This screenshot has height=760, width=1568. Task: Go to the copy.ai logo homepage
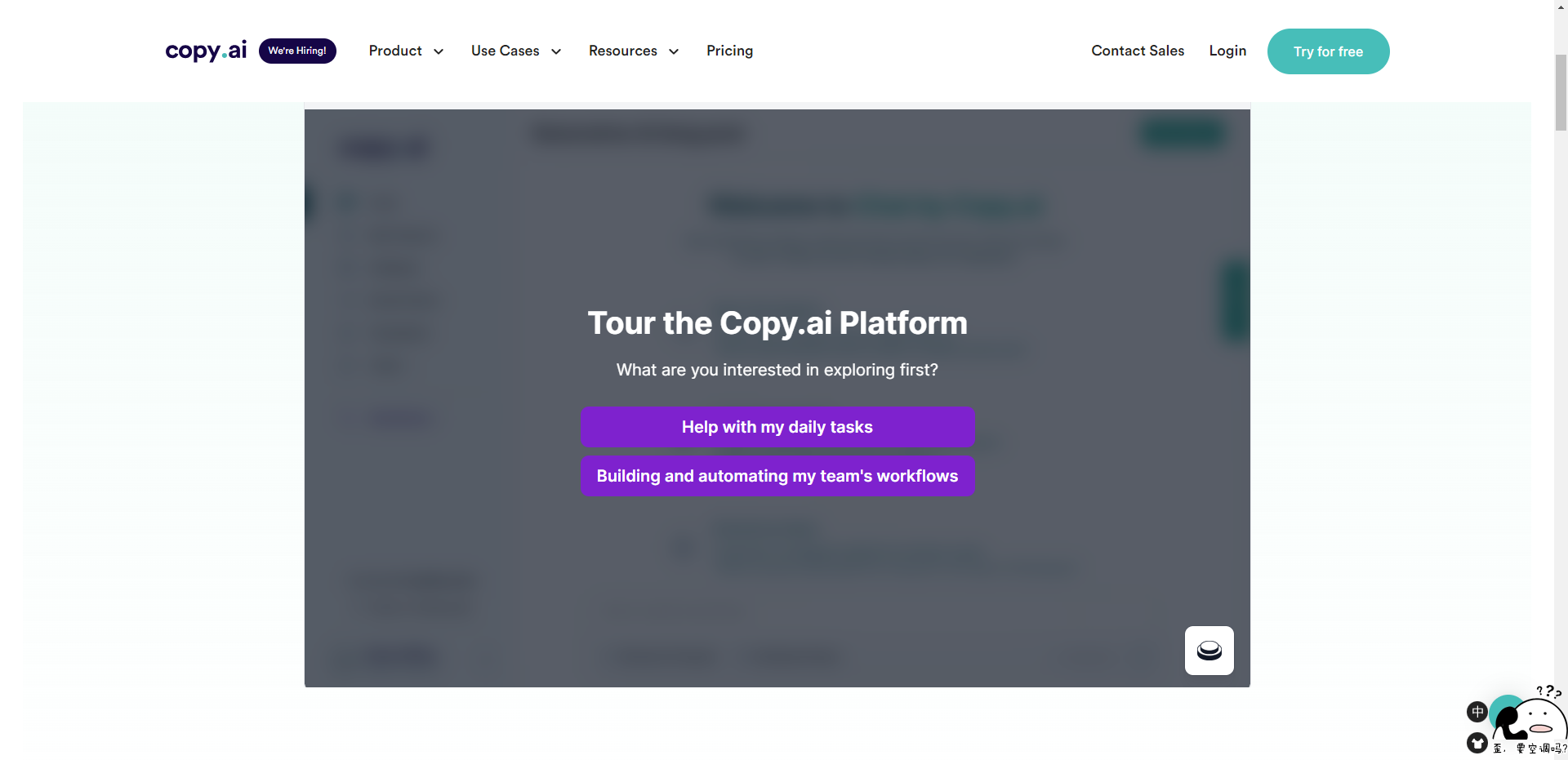click(x=206, y=51)
